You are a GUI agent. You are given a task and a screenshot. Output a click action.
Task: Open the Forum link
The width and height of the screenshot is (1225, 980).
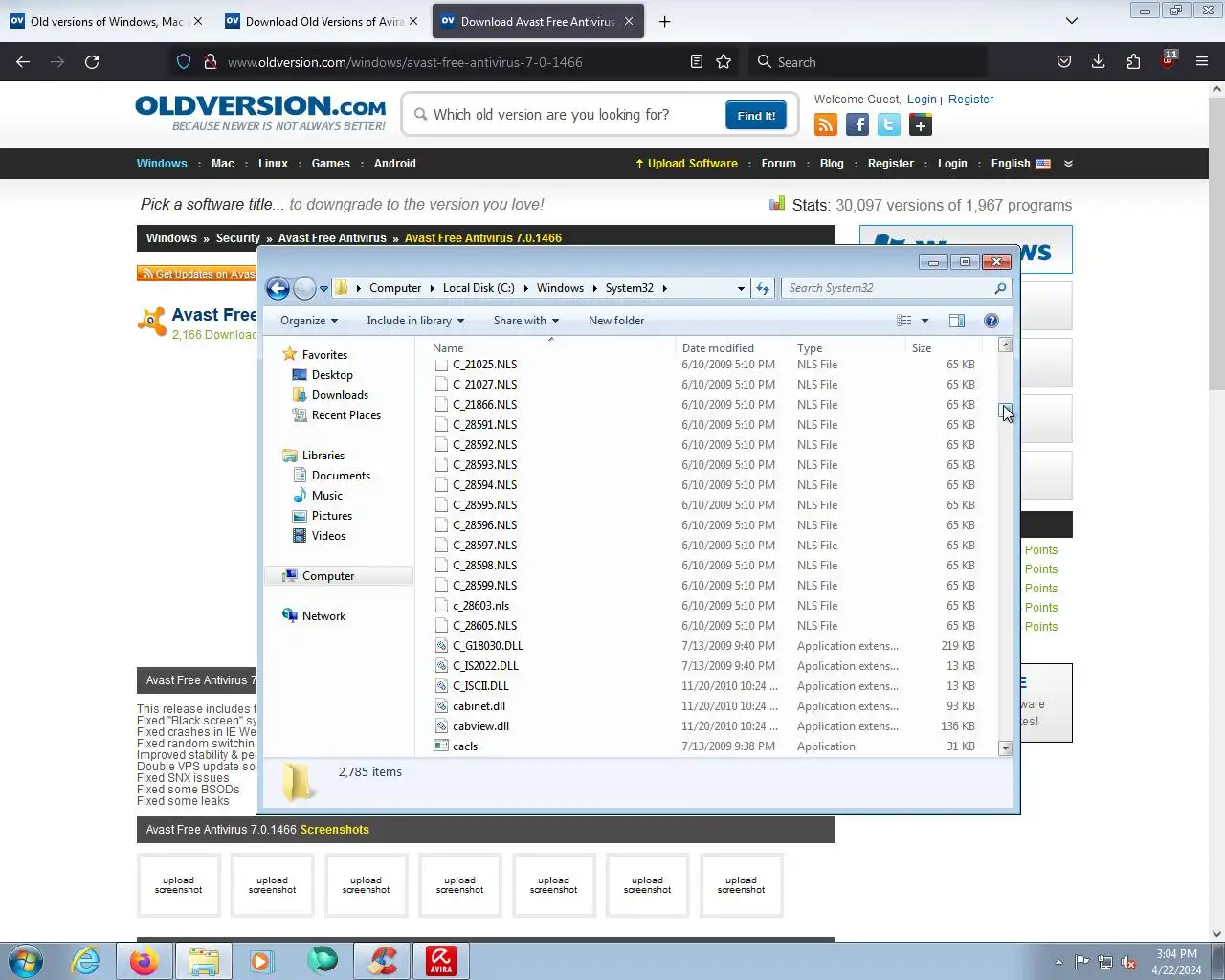[x=778, y=164]
